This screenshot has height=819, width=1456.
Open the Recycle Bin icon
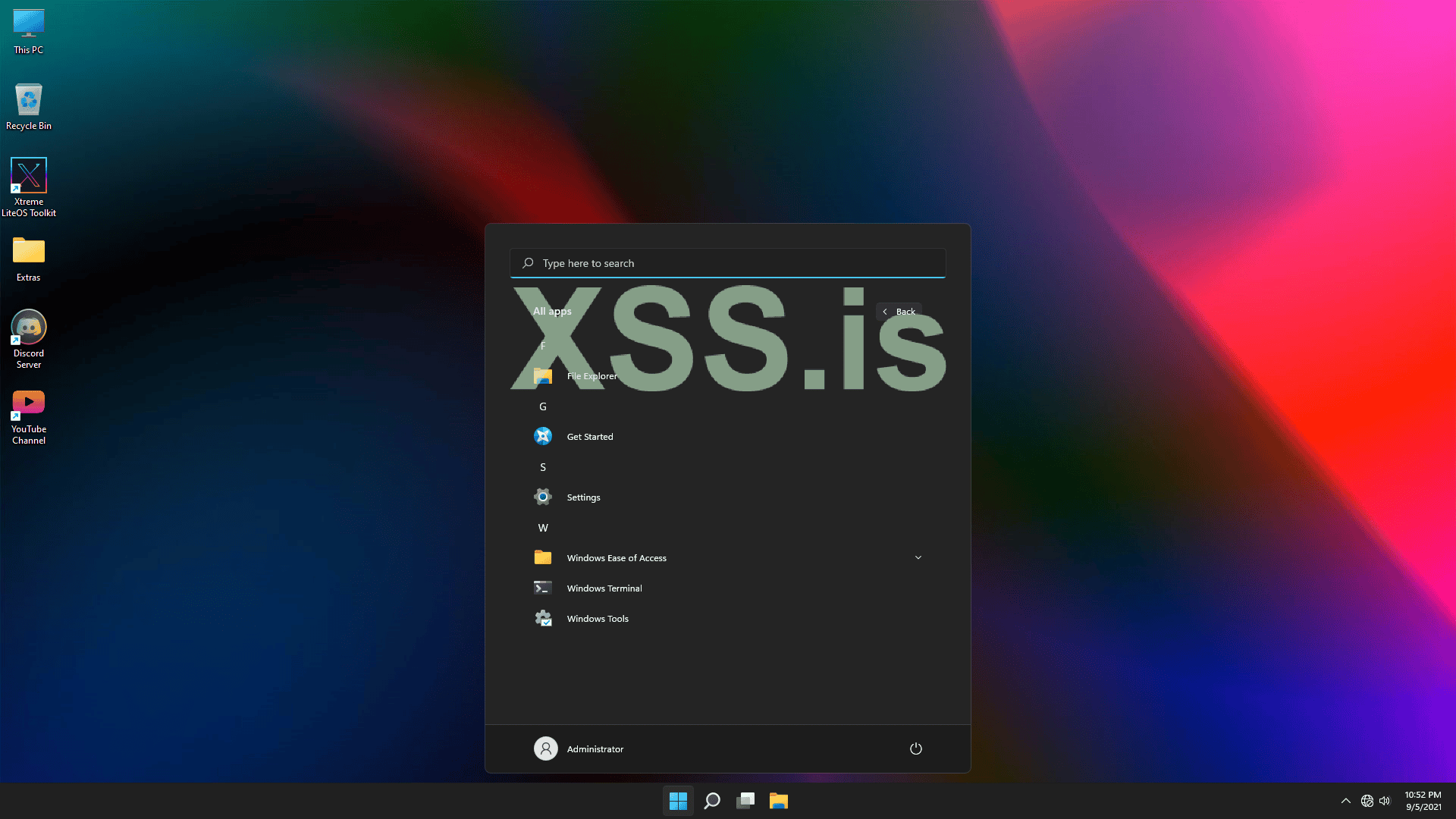pyautogui.click(x=28, y=106)
